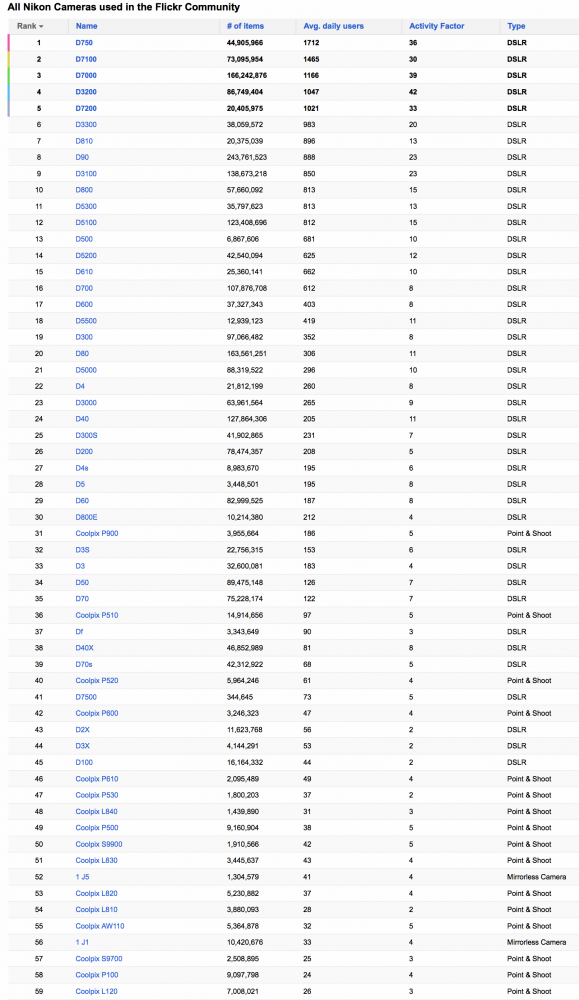Click the Activity Factor column header
Image resolution: width=579 pixels, height=1000 pixels.
(437, 26)
